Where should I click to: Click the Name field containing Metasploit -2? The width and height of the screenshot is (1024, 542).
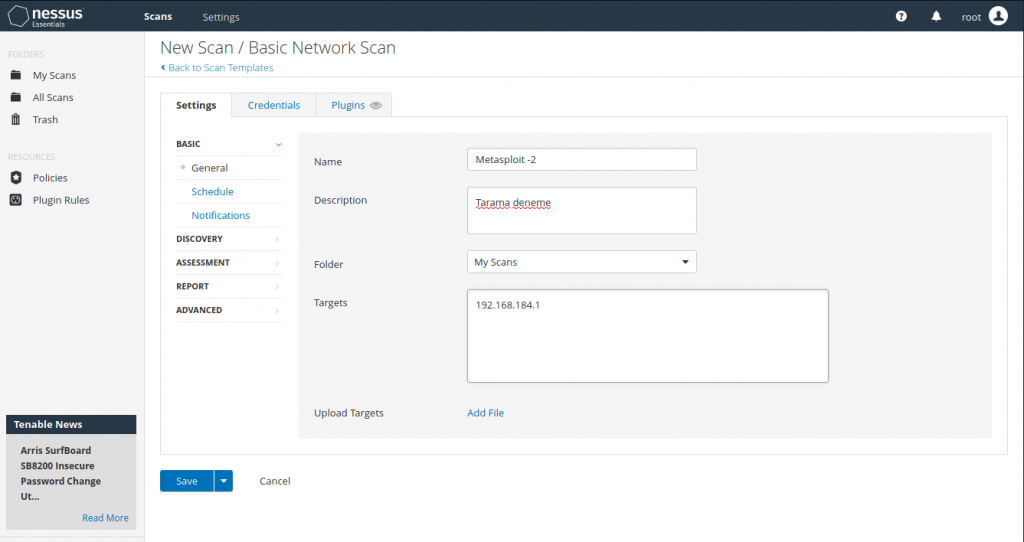pyautogui.click(x=581, y=159)
